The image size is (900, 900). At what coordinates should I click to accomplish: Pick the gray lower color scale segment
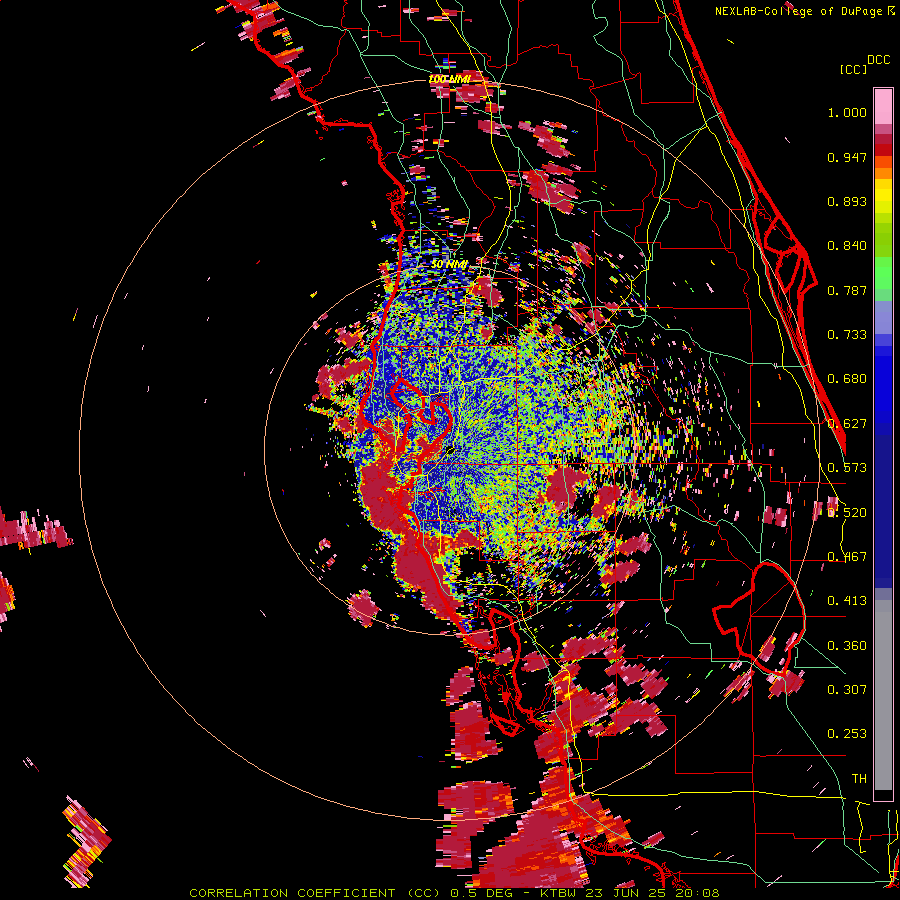pos(883,695)
